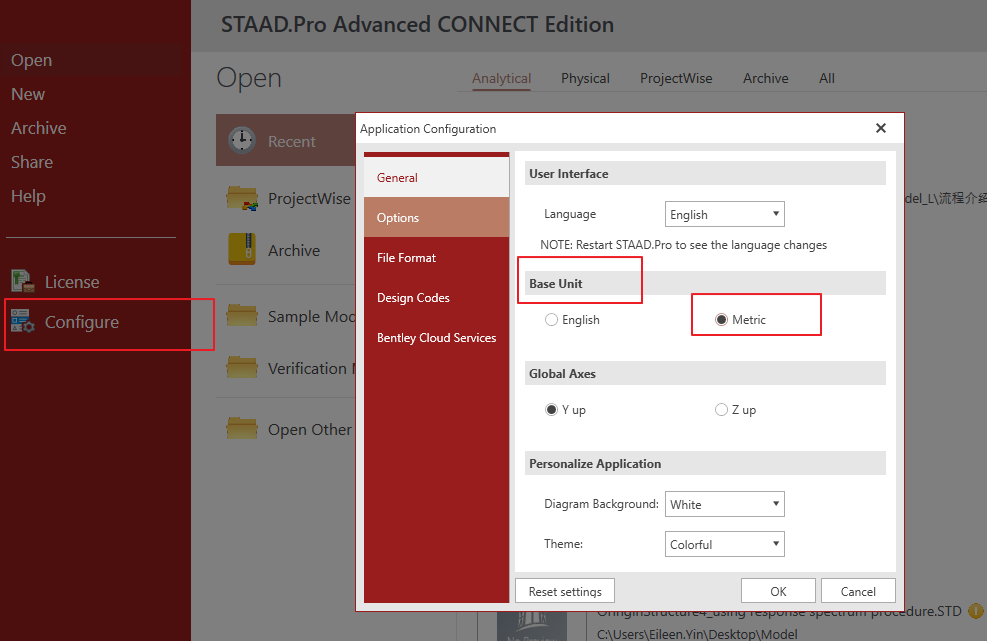This screenshot has height=641, width=987.
Task: Switch to the All tab
Action: pos(826,78)
